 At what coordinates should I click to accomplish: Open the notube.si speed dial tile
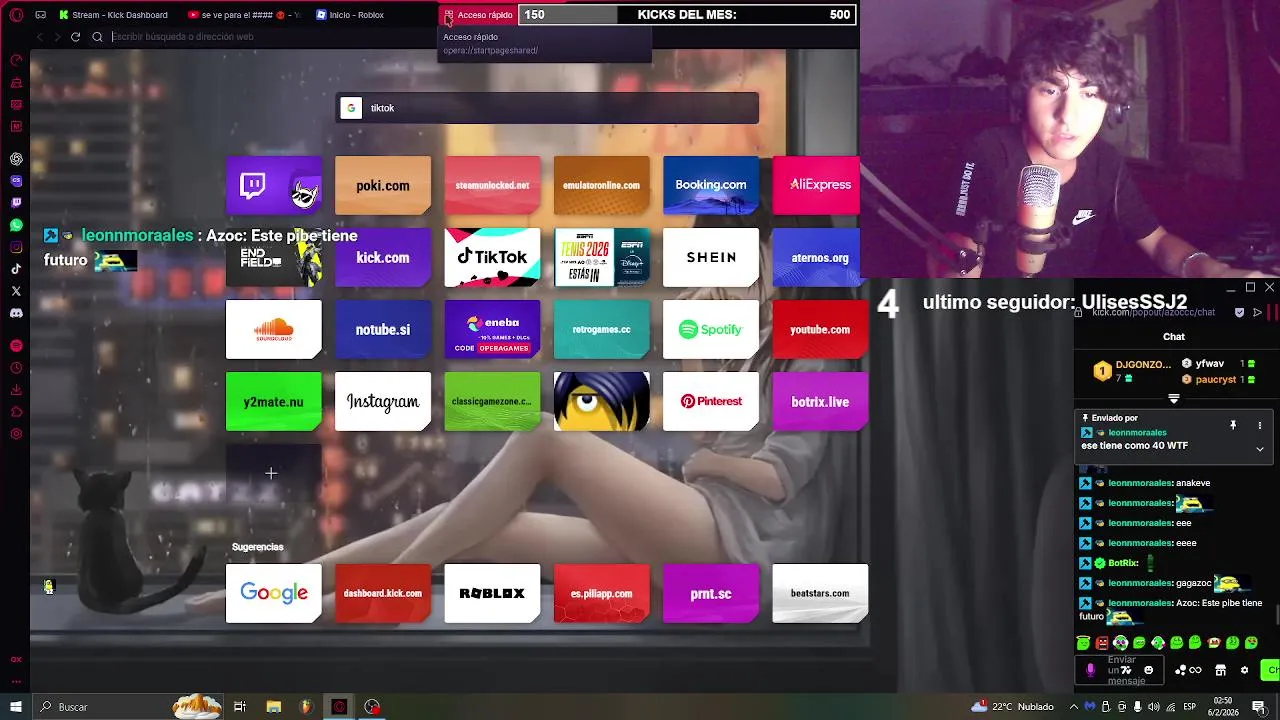(383, 329)
